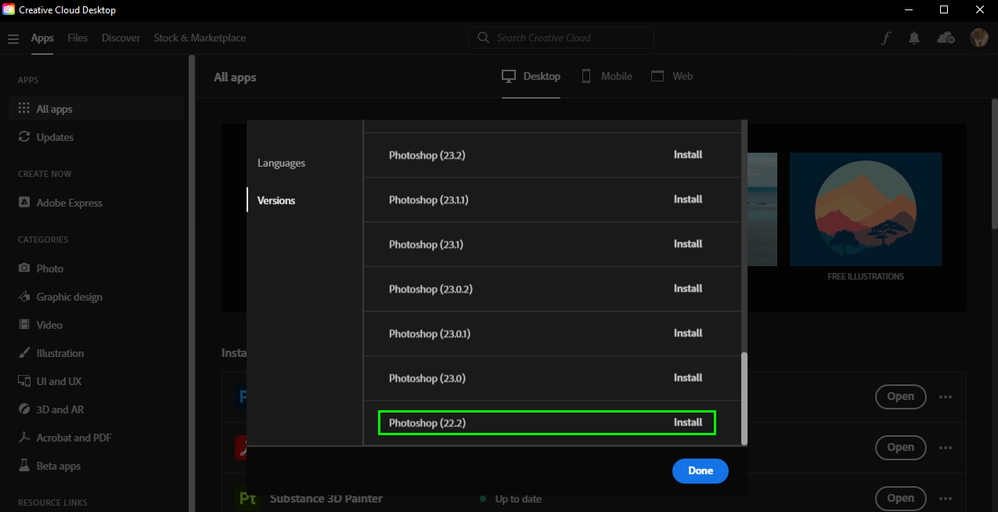
Task: Select All apps in sidebar
Action: tap(54, 109)
